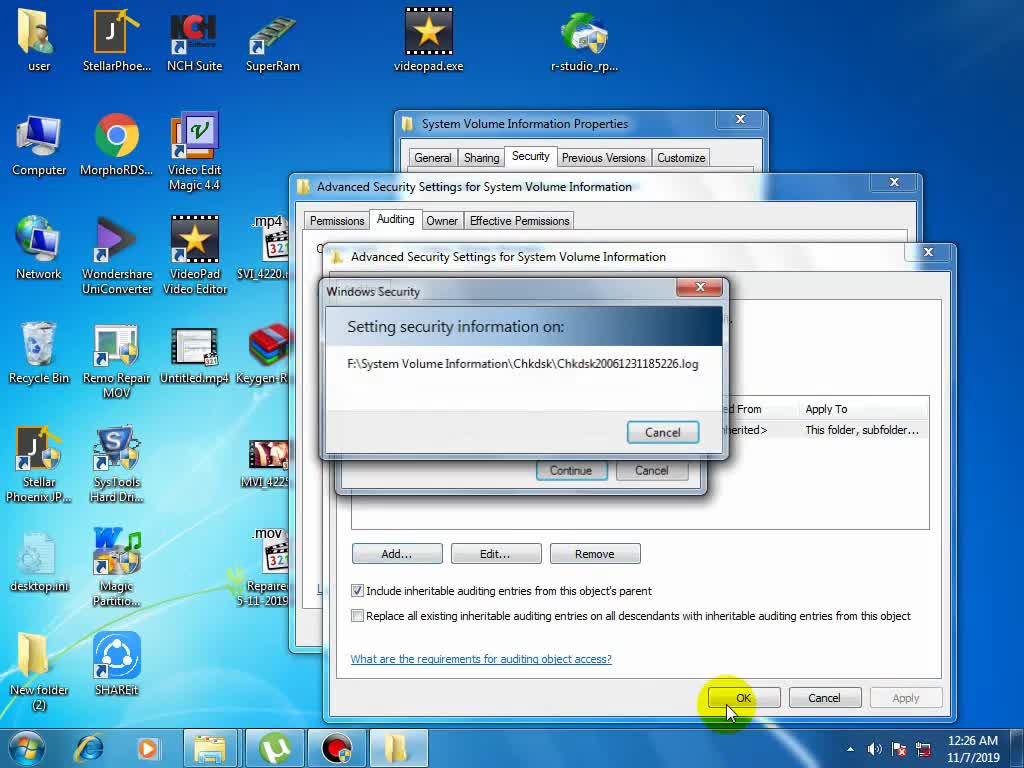Viewport: 1024px width, 768px height.
Task: Open videopad.exe desktop icon
Action: coord(428,39)
